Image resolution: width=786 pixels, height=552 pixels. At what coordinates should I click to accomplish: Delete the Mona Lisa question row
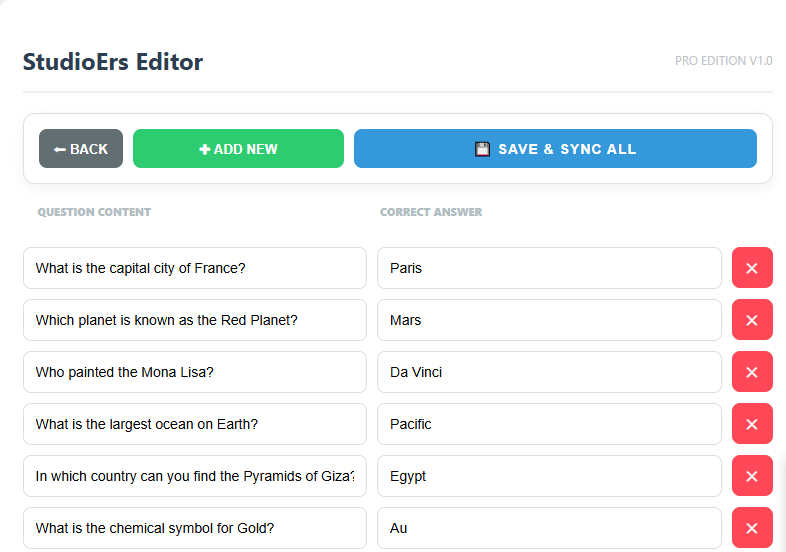[x=752, y=372]
